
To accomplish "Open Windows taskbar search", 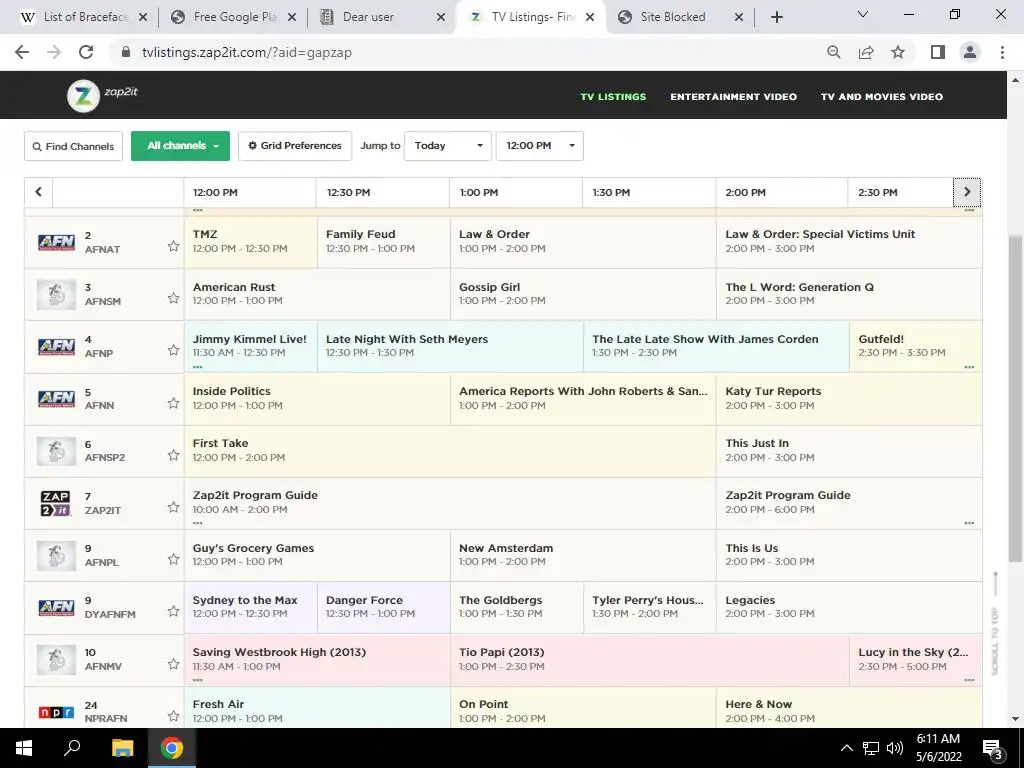I will (72, 748).
